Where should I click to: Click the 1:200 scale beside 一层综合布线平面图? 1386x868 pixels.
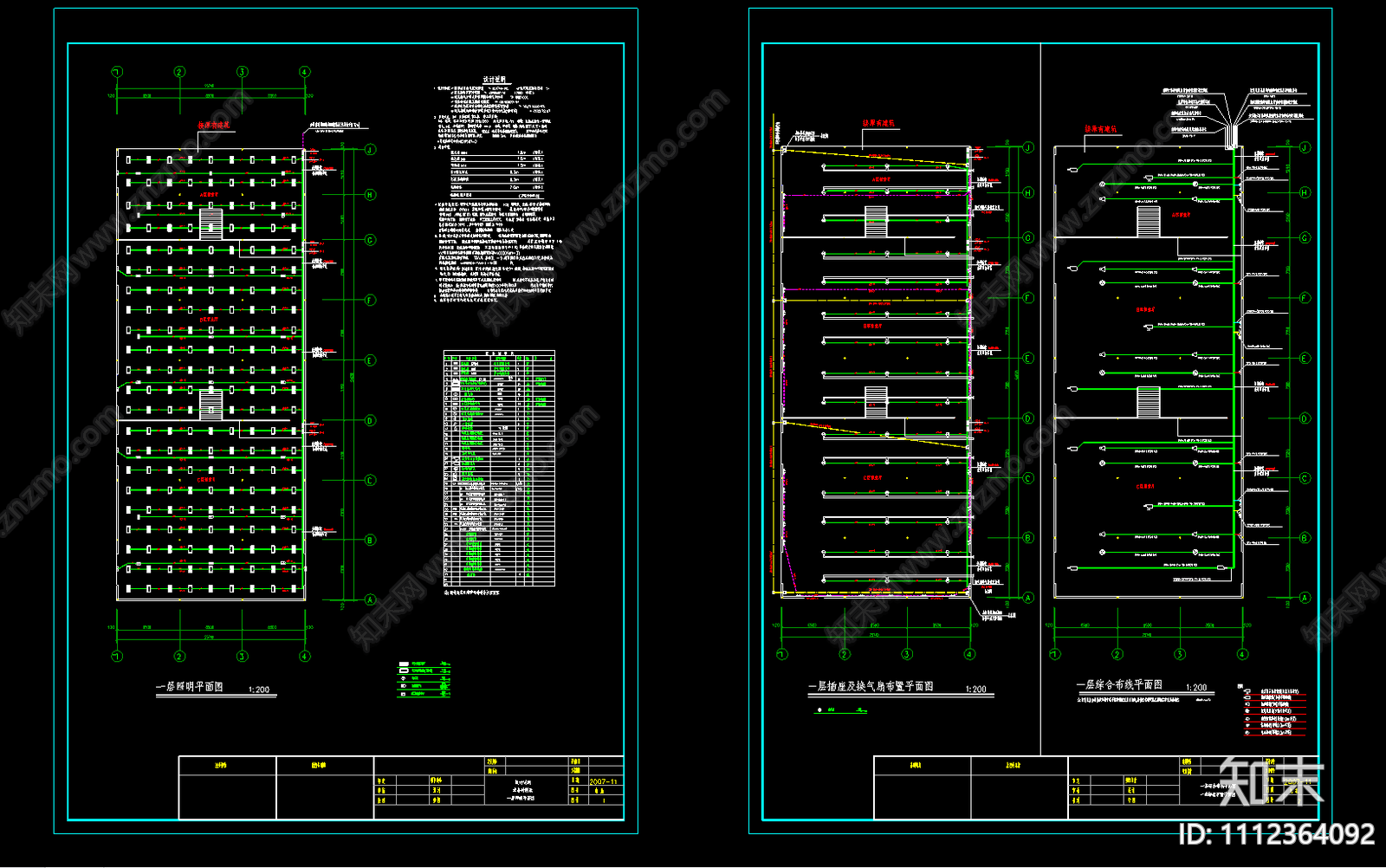click(x=1196, y=687)
